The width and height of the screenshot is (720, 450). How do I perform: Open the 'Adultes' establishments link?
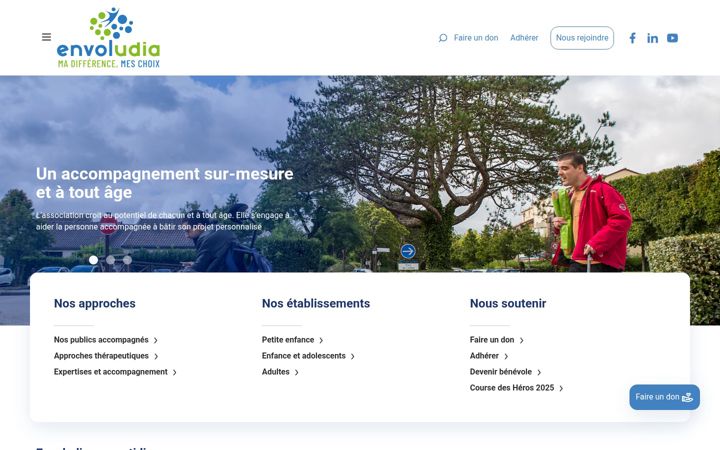pyautogui.click(x=280, y=372)
